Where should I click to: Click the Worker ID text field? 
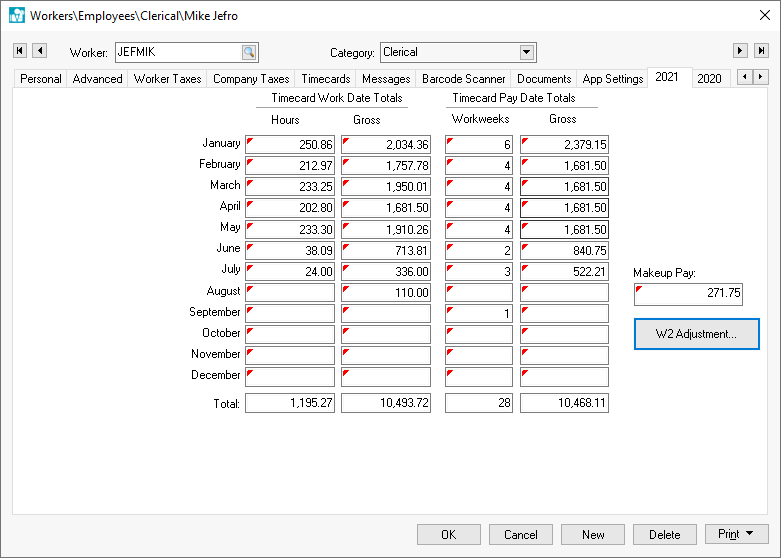(177, 52)
